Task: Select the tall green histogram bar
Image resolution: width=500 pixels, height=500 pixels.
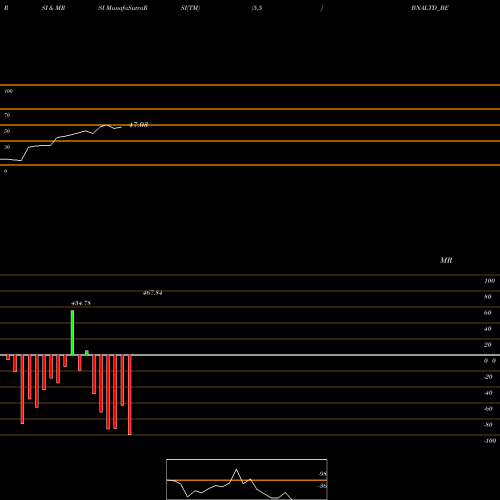Action: point(72,332)
